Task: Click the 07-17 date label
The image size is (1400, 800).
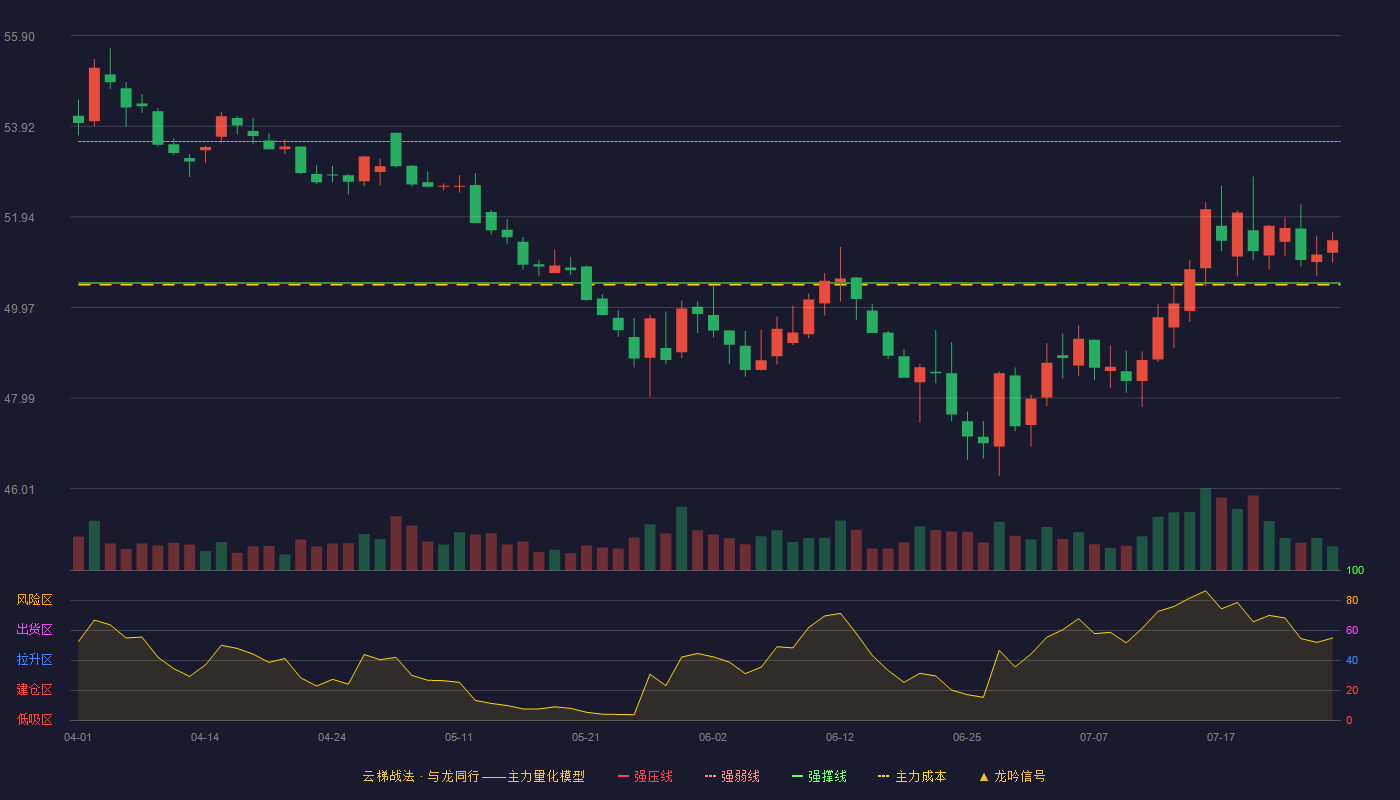Action: pyautogui.click(x=1221, y=737)
